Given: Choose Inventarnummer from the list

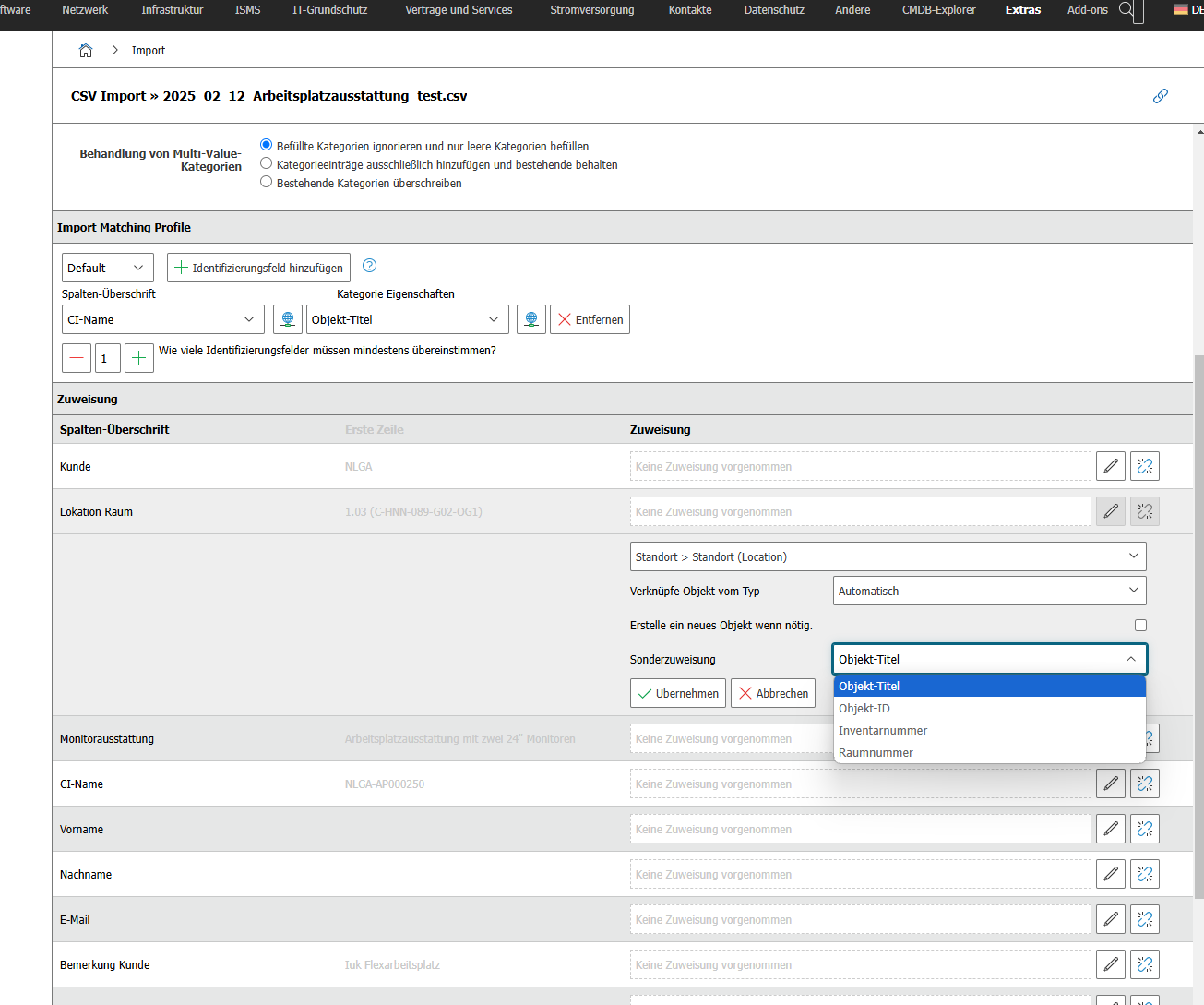Looking at the screenshot, I should click(x=990, y=730).
